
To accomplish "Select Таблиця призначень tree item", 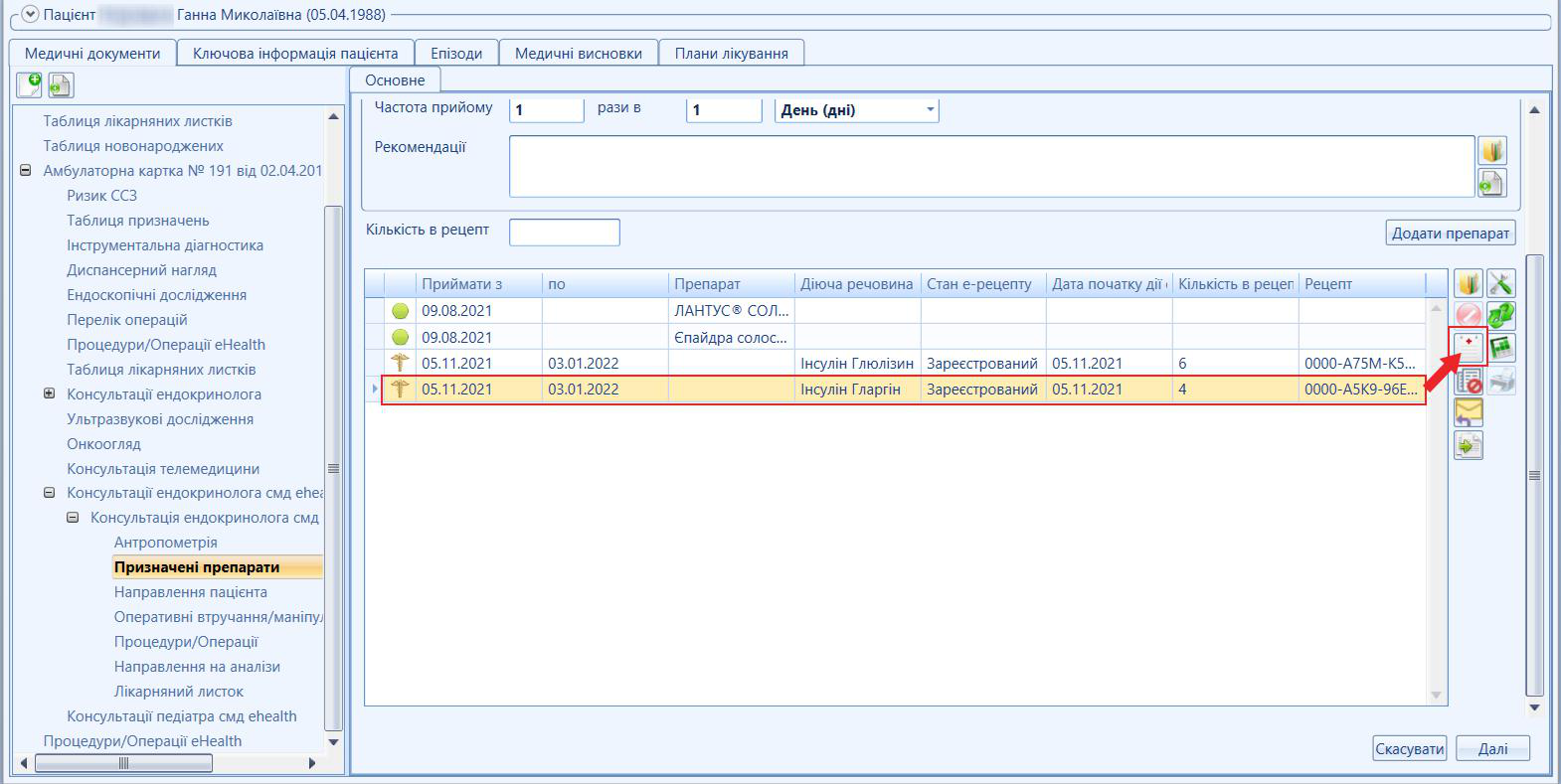I will click(x=138, y=220).
